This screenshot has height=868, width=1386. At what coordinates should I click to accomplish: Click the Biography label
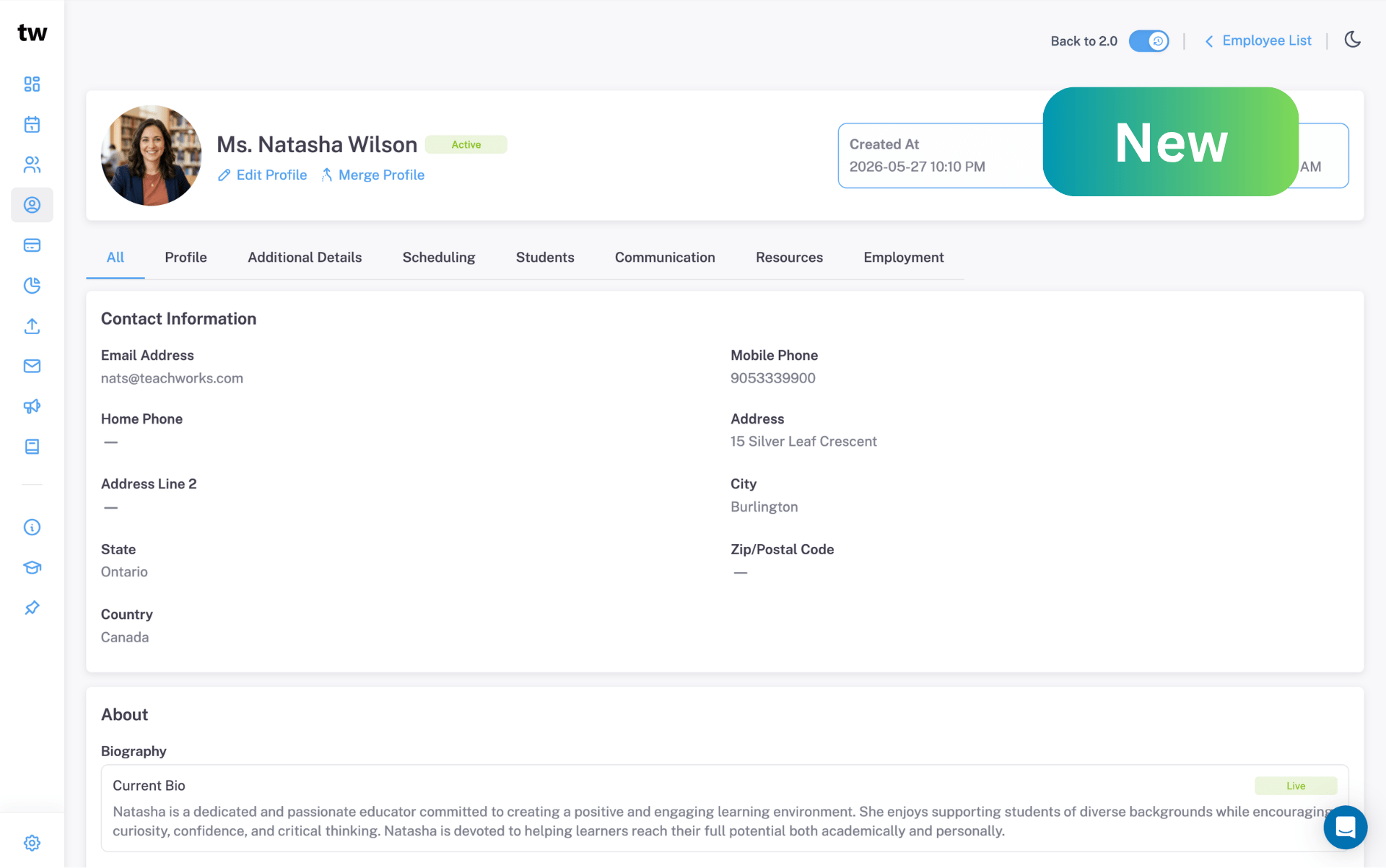pyautogui.click(x=134, y=752)
